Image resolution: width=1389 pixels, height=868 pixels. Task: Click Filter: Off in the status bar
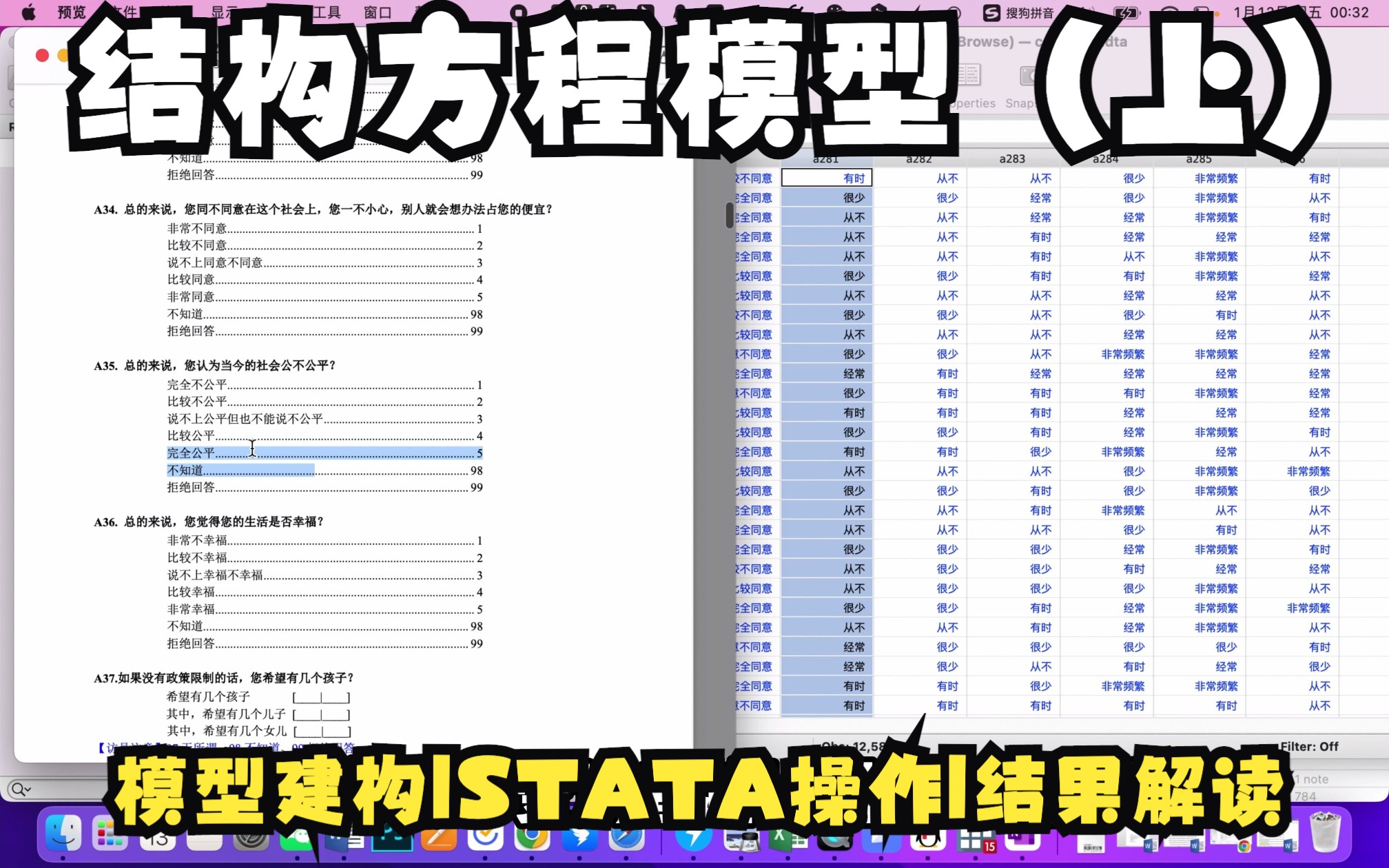1309,747
